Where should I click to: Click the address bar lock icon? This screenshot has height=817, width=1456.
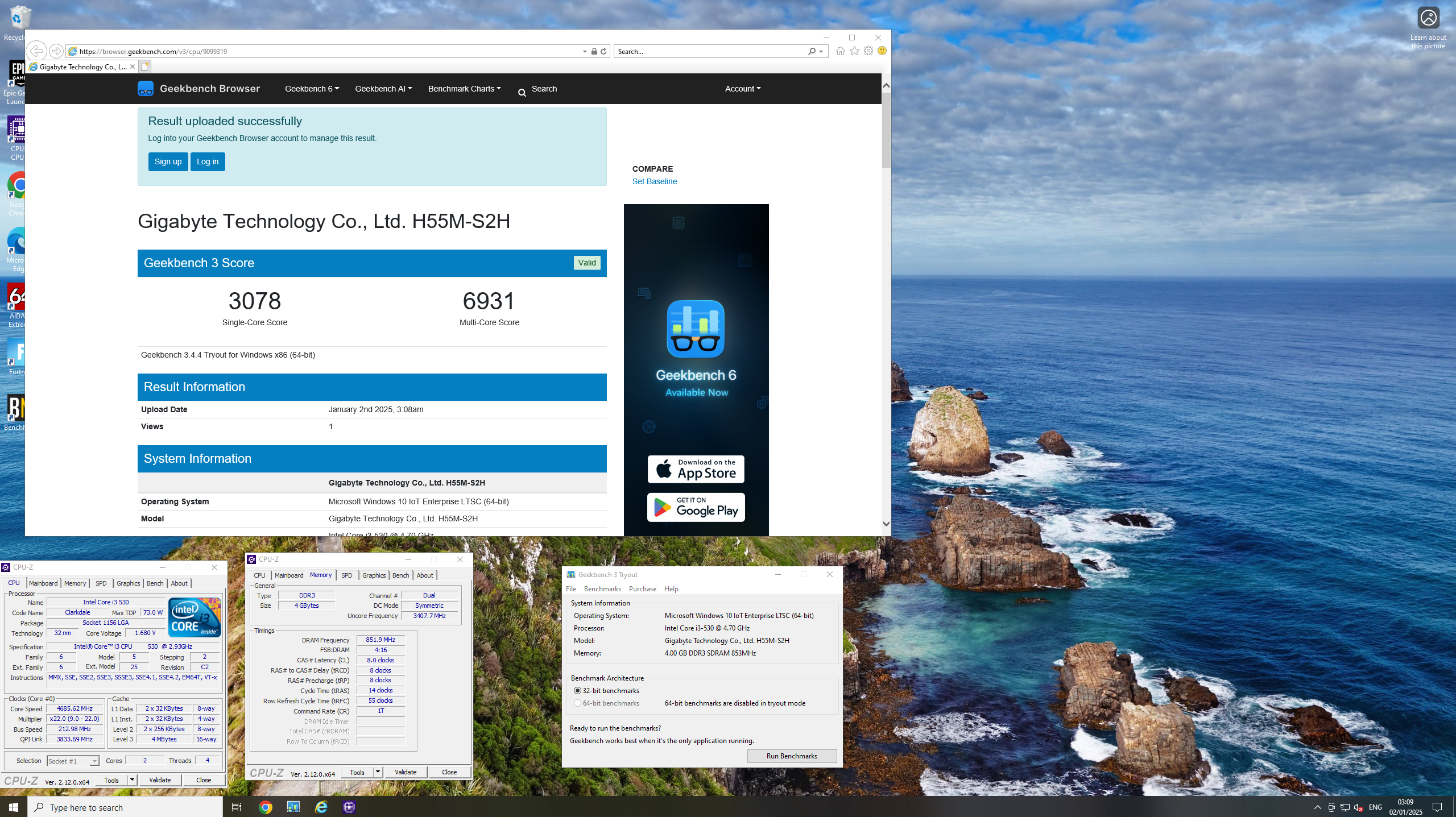[x=594, y=51]
